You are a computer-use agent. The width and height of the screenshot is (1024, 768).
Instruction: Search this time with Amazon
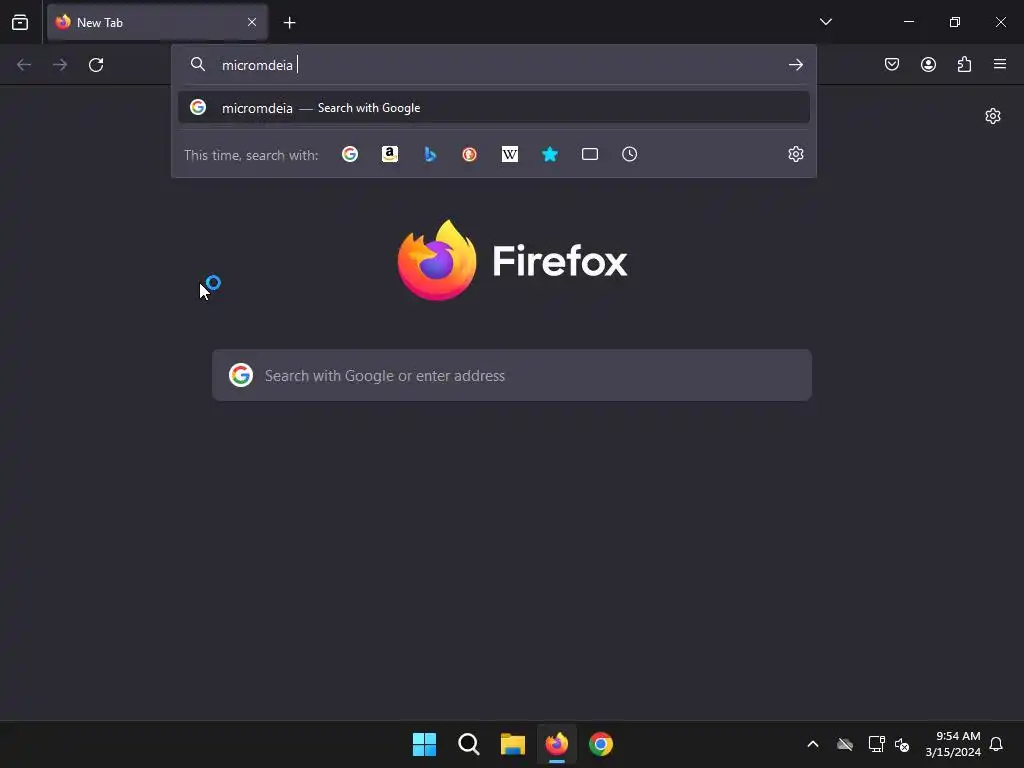[x=390, y=154]
